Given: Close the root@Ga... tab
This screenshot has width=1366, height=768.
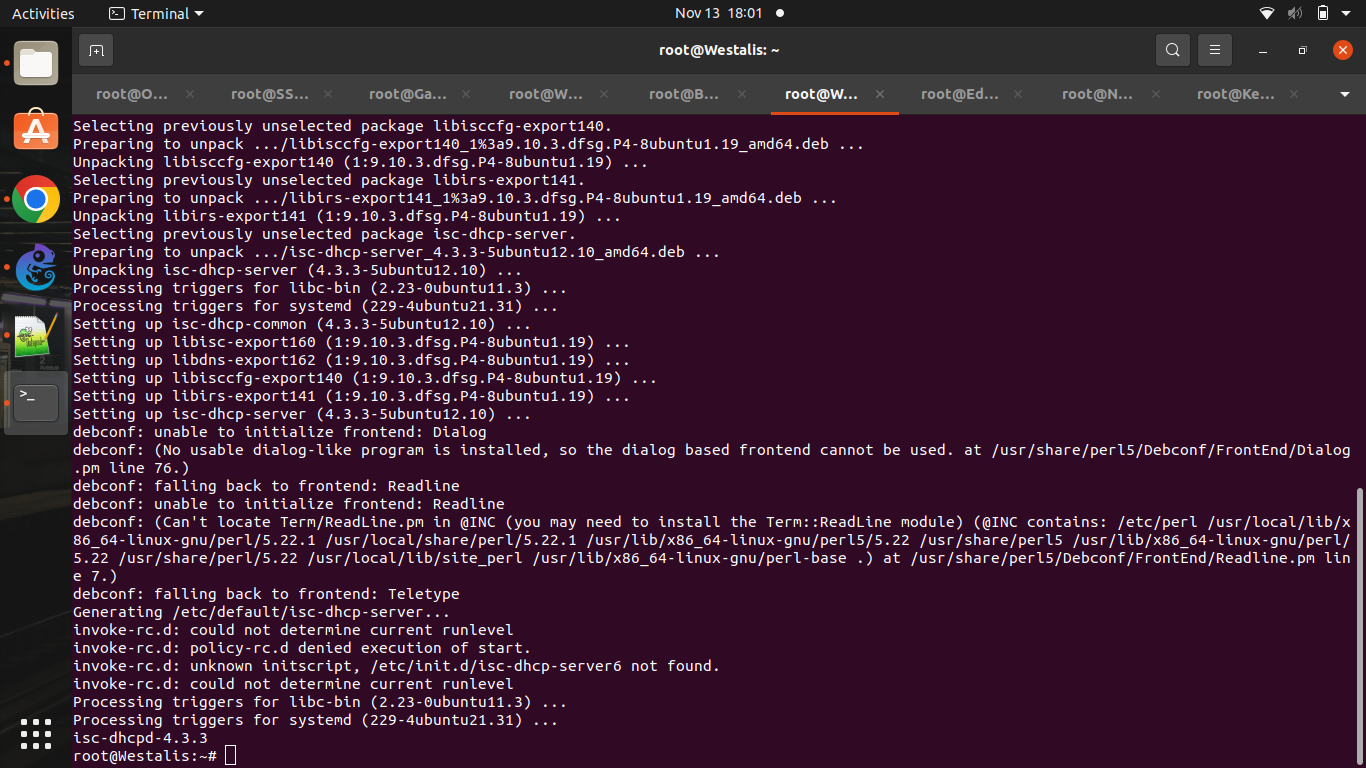Looking at the screenshot, I should click(x=468, y=94).
